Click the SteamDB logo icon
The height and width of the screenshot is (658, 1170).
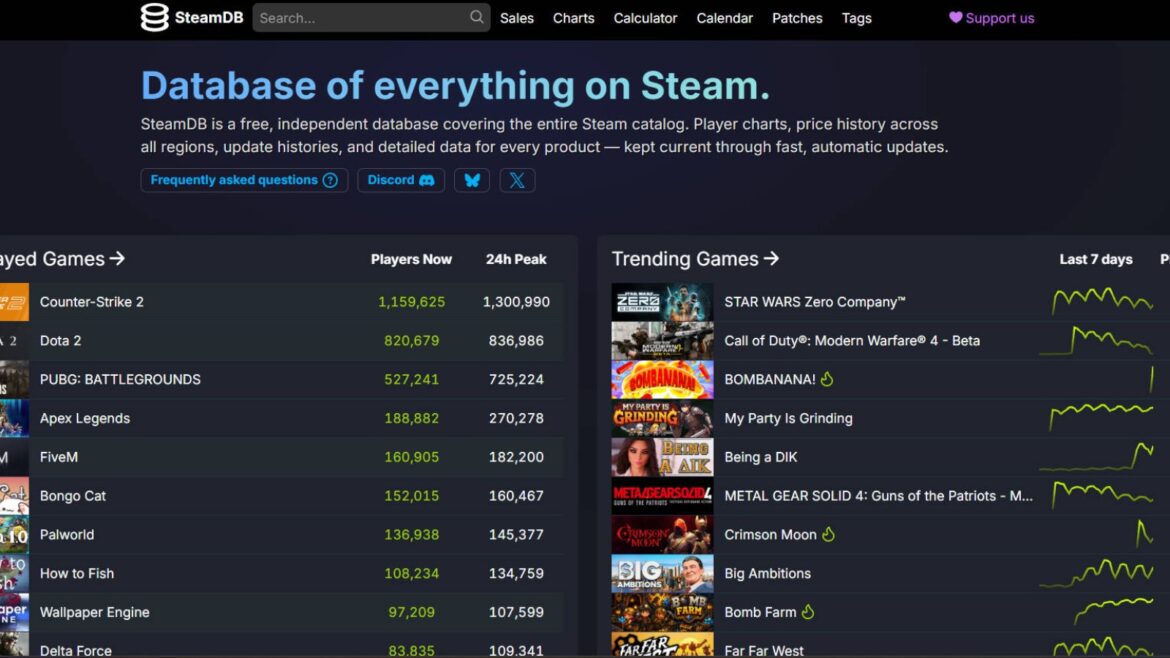(x=154, y=17)
